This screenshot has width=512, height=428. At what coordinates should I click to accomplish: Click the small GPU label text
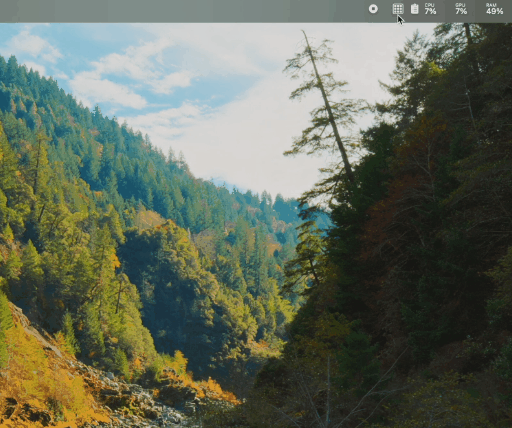tap(460, 5)
